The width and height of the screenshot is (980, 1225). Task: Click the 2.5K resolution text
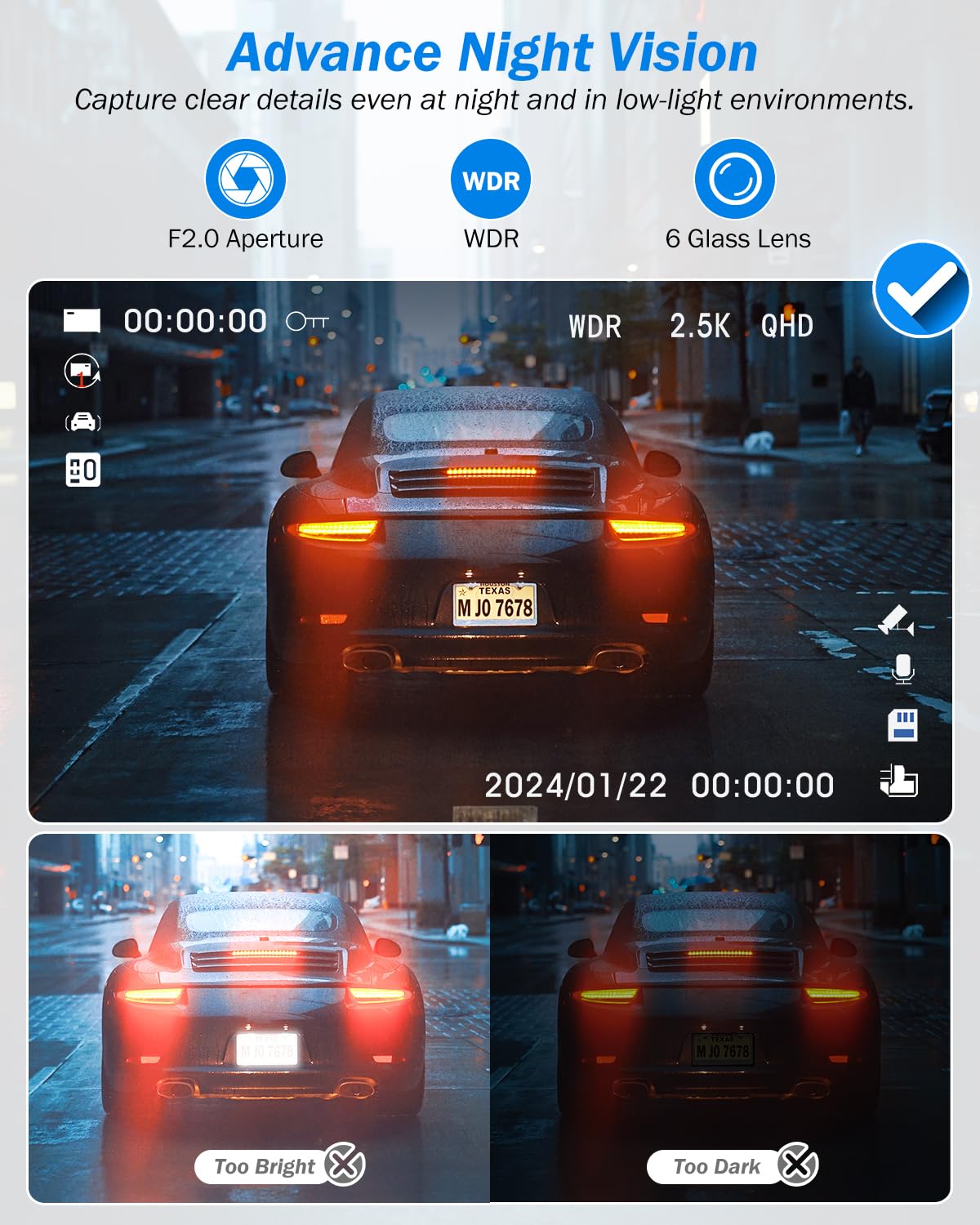[700, 327]
